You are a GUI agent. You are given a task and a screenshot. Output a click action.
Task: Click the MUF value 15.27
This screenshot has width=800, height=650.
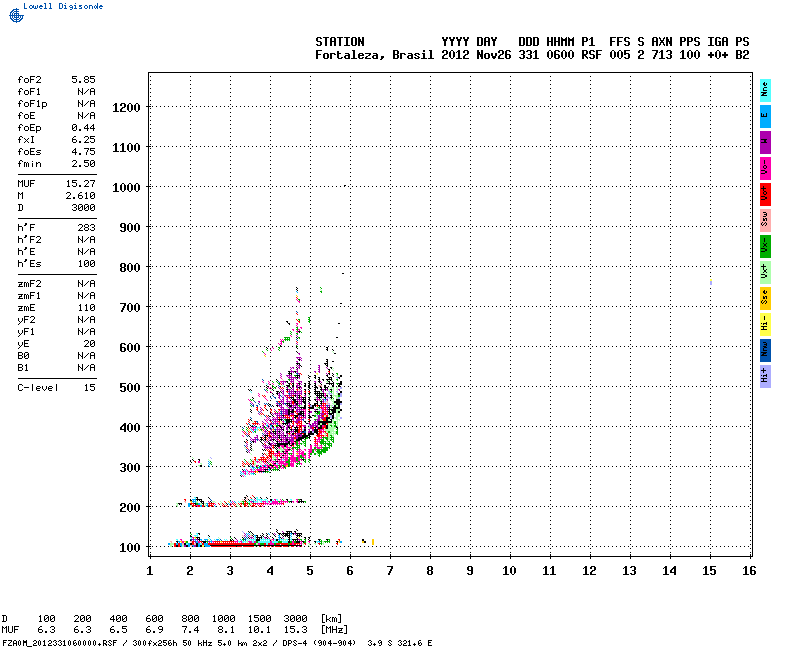click(81, 184)
